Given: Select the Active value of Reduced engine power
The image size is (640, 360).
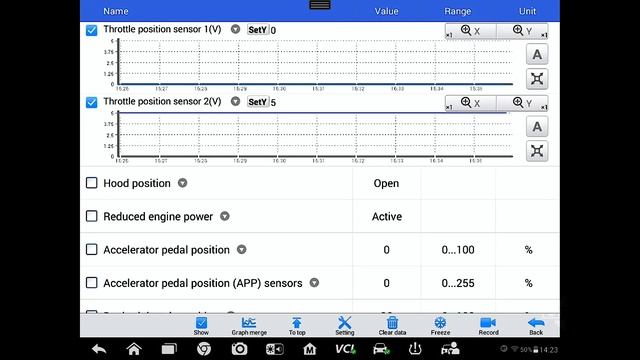Looking at the screenshot, I should click(x=387, y=216).
